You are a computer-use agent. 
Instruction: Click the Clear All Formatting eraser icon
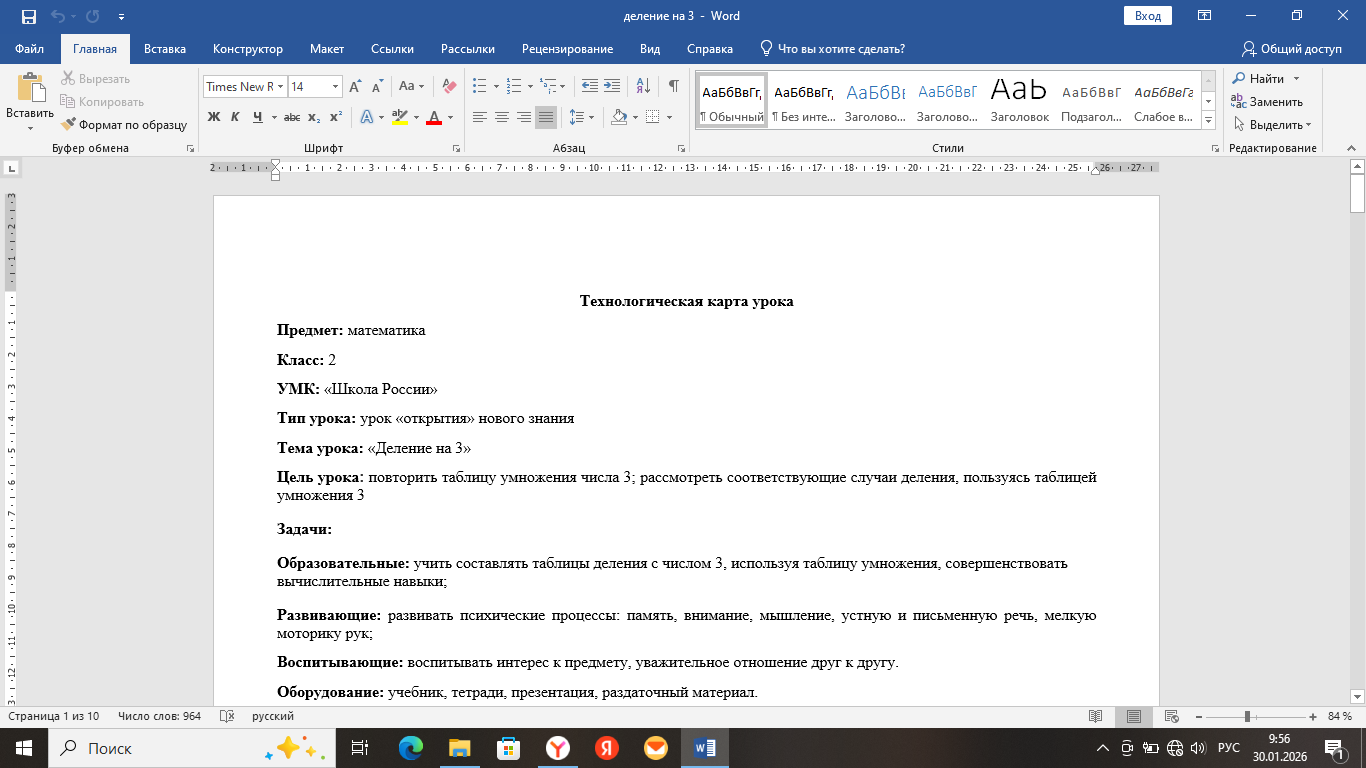[449, 86]
